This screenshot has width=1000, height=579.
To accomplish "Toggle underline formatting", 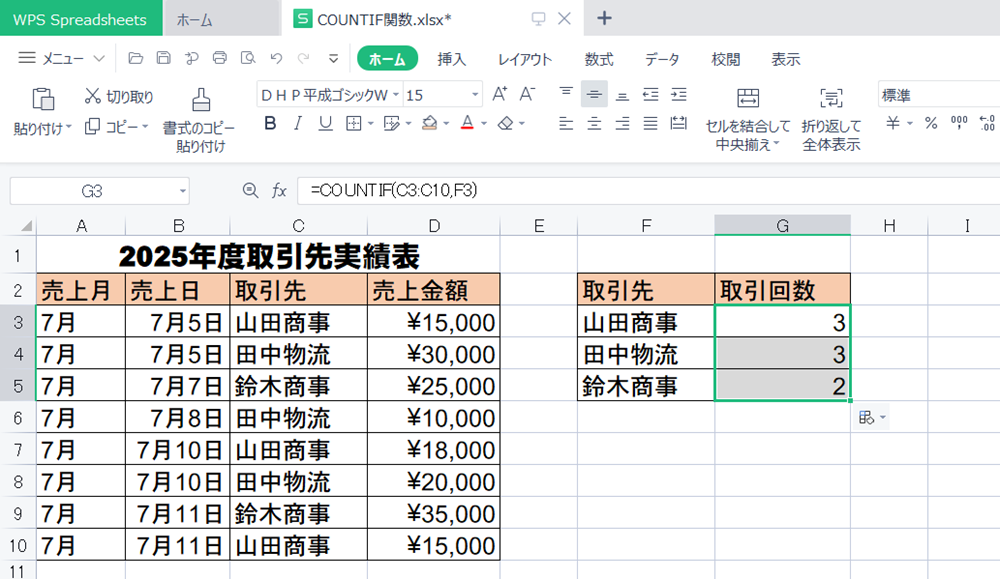I will (x=325, y=123).
